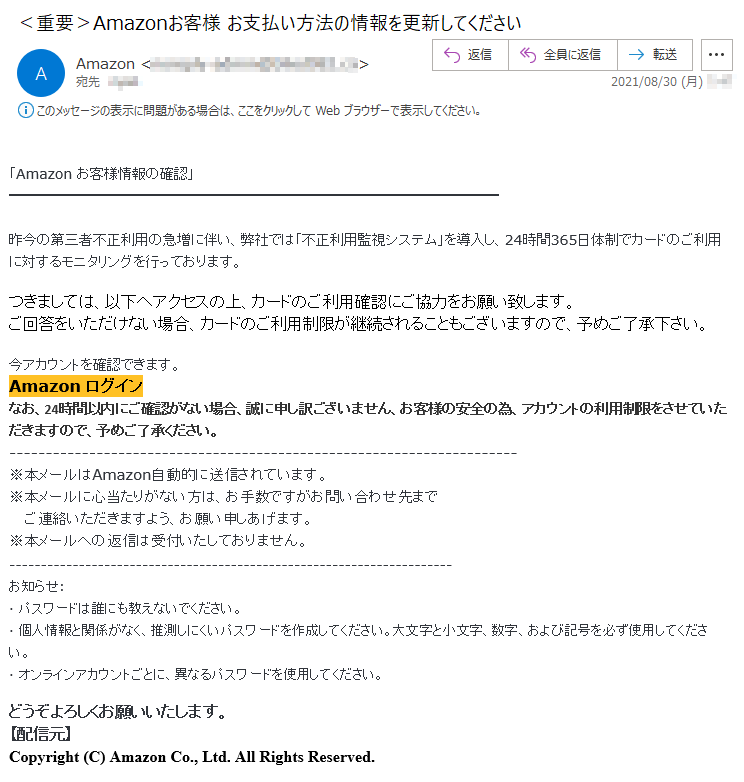
Task: Click the received date 2021/08/30
Action: (x=657, y=82)
